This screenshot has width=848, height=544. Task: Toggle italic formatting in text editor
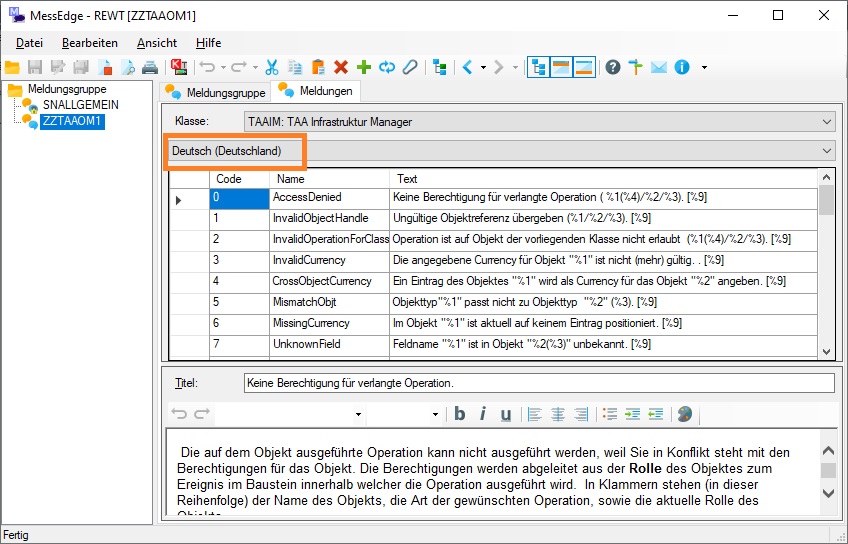click(483, 414)
